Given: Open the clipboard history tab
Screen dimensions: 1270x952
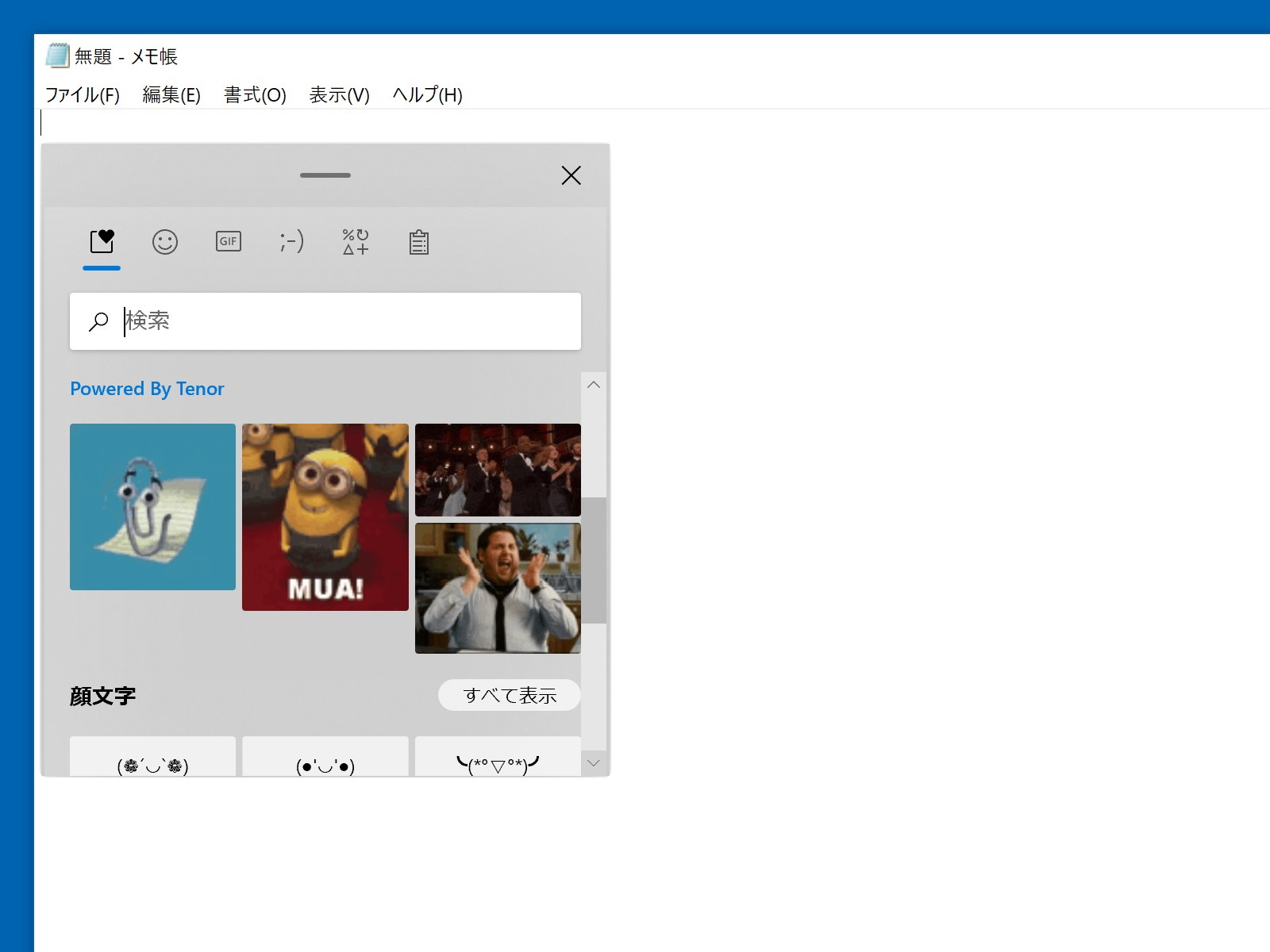Looking at the screenshot, I should [419, 242].
